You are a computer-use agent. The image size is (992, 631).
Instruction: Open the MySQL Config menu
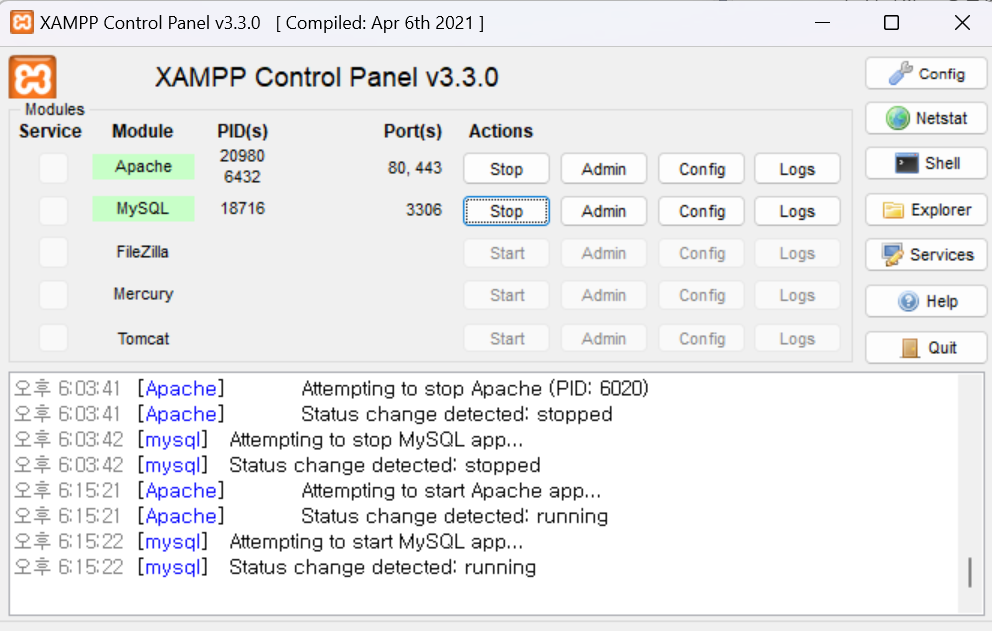[x=702, y=211]
